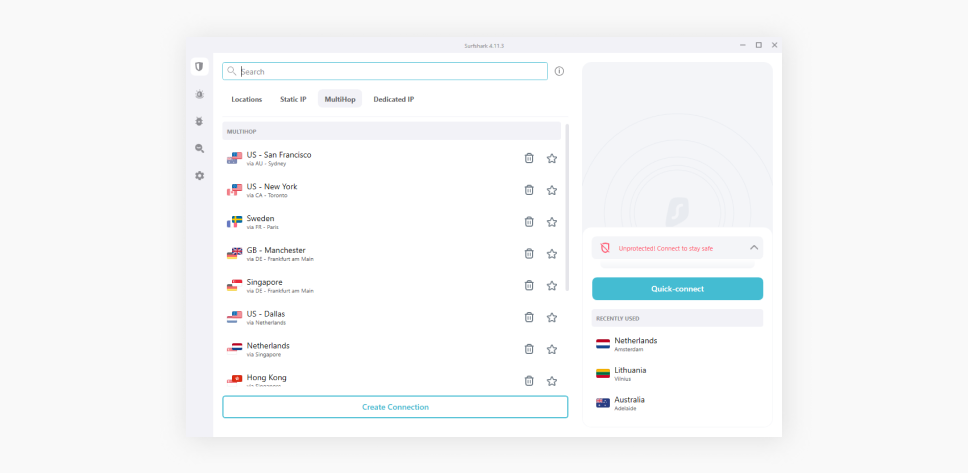Switch to the Locations tab
Image resolution: width=968 pixels, height=473 pixels.
[246, 99]
